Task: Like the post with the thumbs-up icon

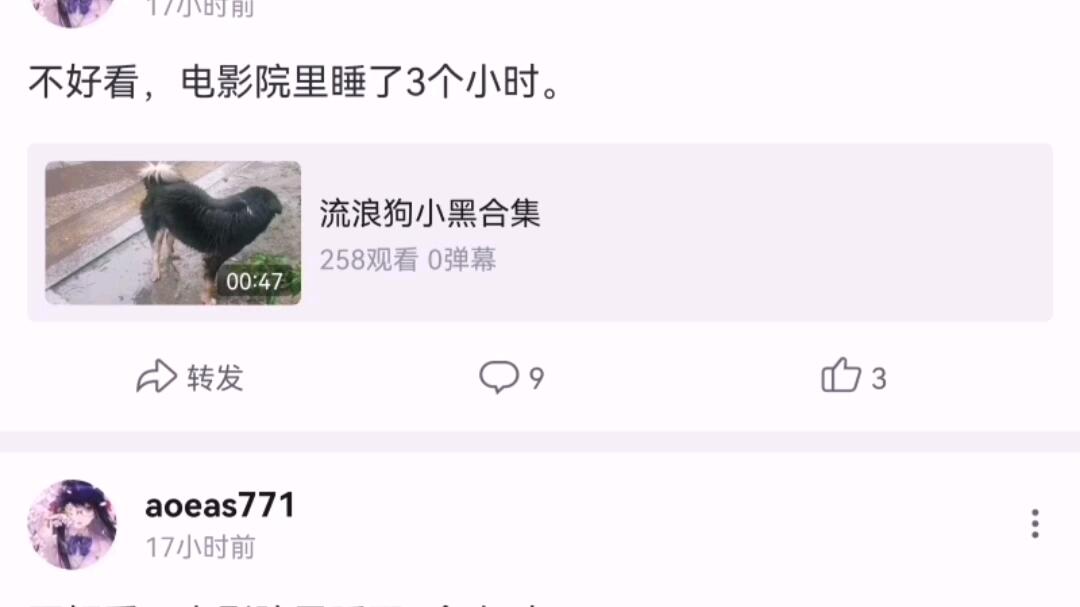Action: (841, 375)
